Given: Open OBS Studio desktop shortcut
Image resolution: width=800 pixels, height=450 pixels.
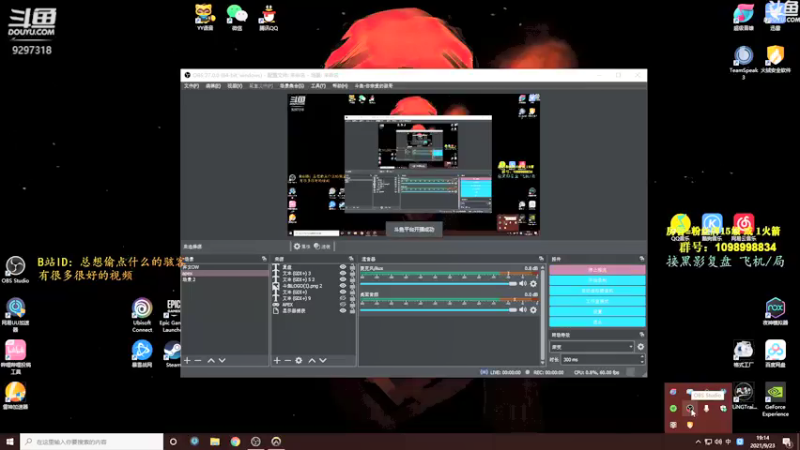Looking at the screenshot, I should pos(15,270).
